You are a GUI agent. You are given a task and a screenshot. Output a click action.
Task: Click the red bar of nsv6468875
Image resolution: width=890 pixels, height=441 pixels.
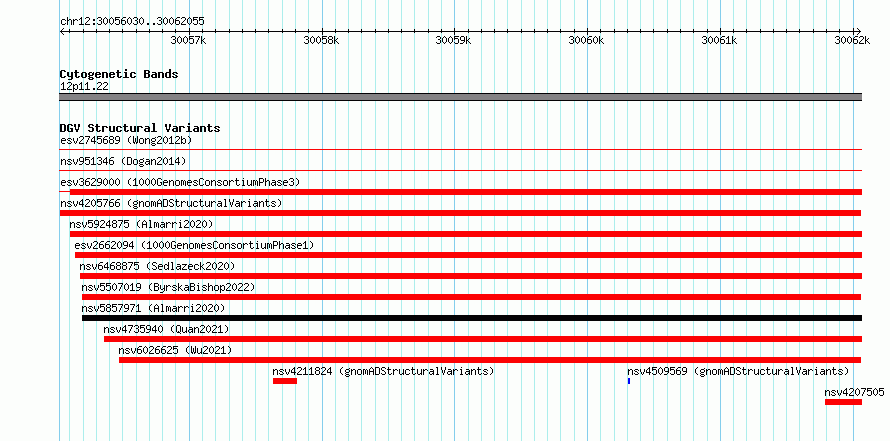pos(471,276)
